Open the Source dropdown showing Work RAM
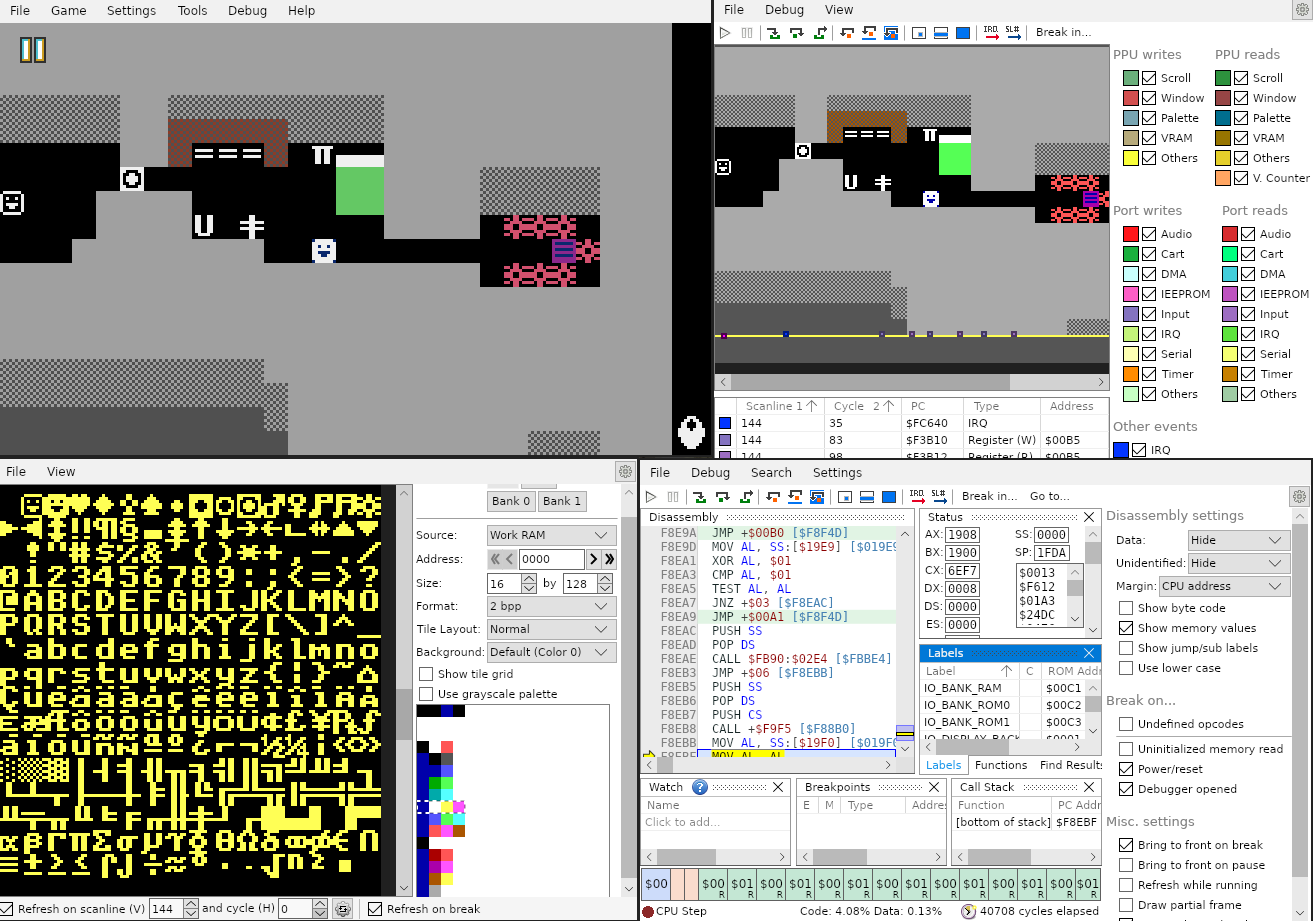Screen dimensions: 1313x921 tap(551, 535)
